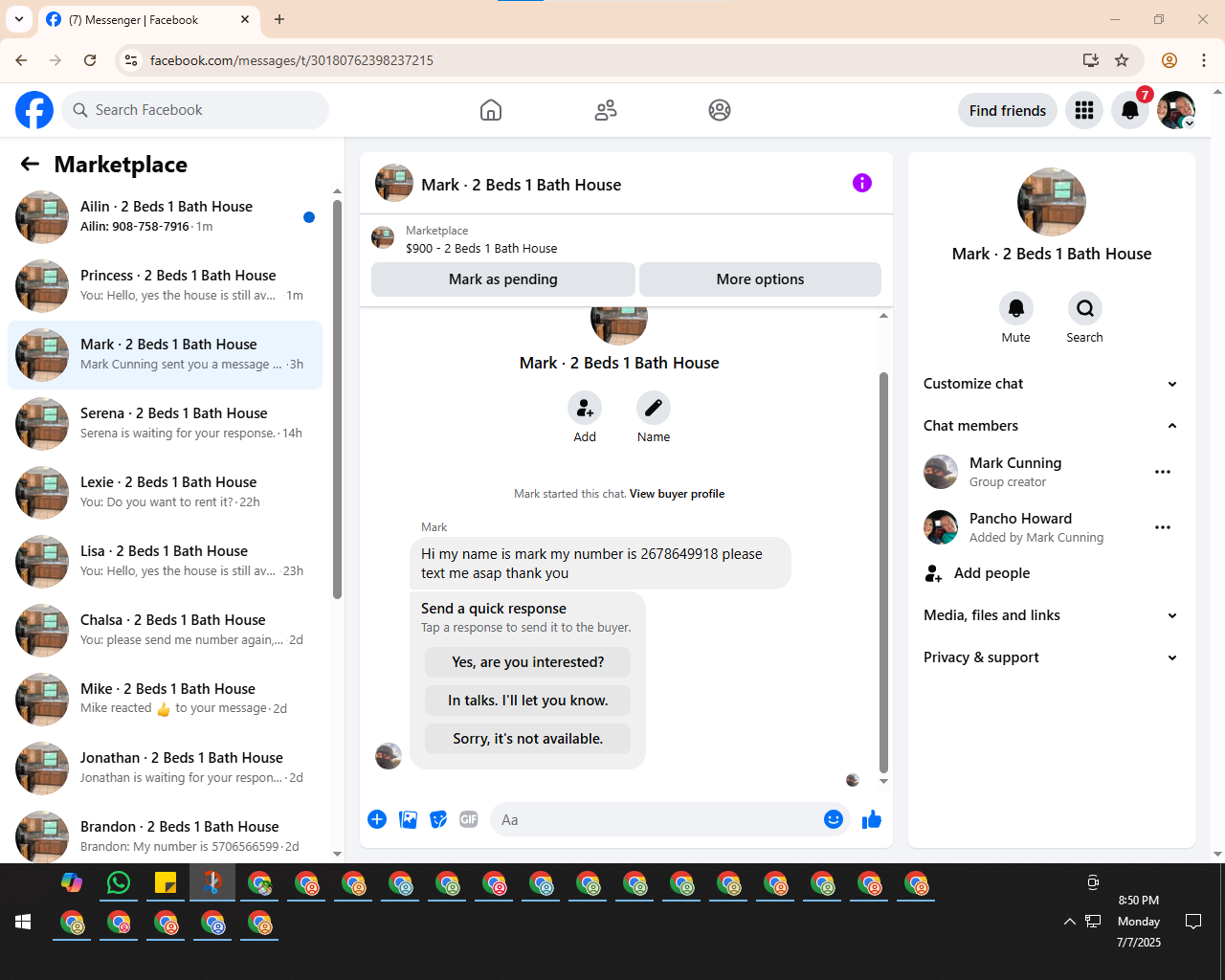Collapse Chat members section

click(1051, 426)
